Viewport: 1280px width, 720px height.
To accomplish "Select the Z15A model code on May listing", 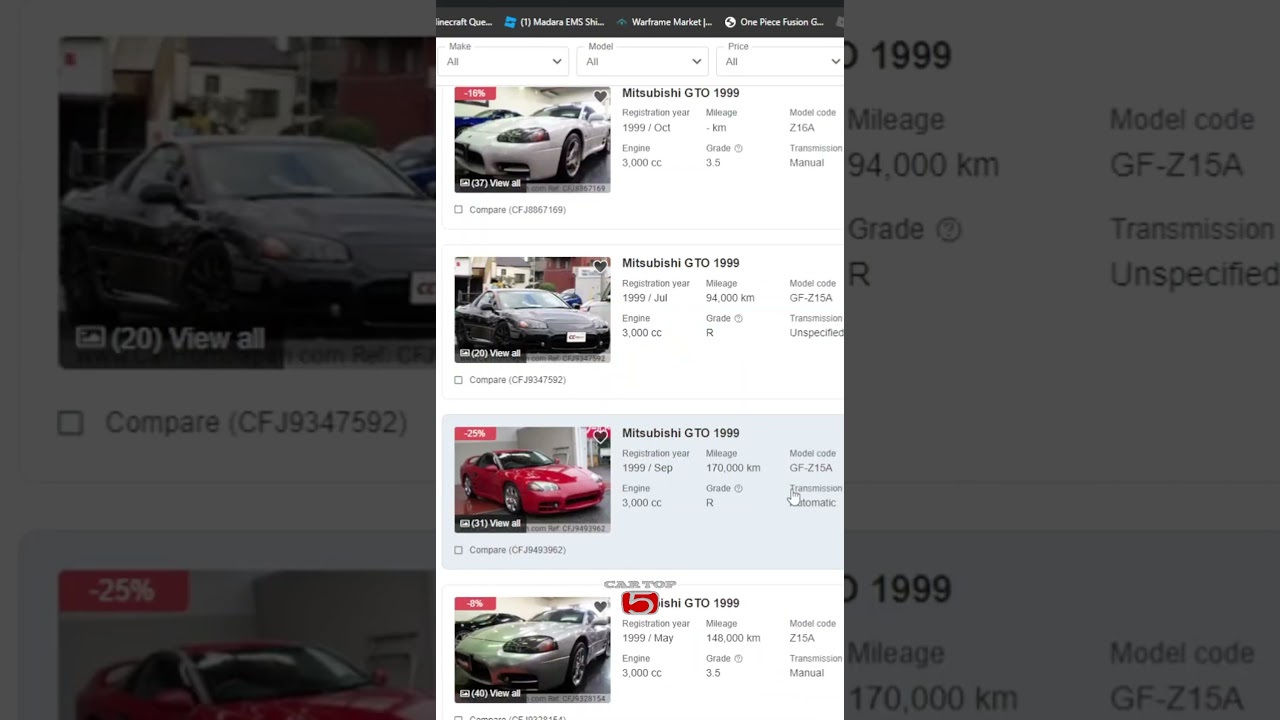I will pyautogui.click(x=802, y=638).
